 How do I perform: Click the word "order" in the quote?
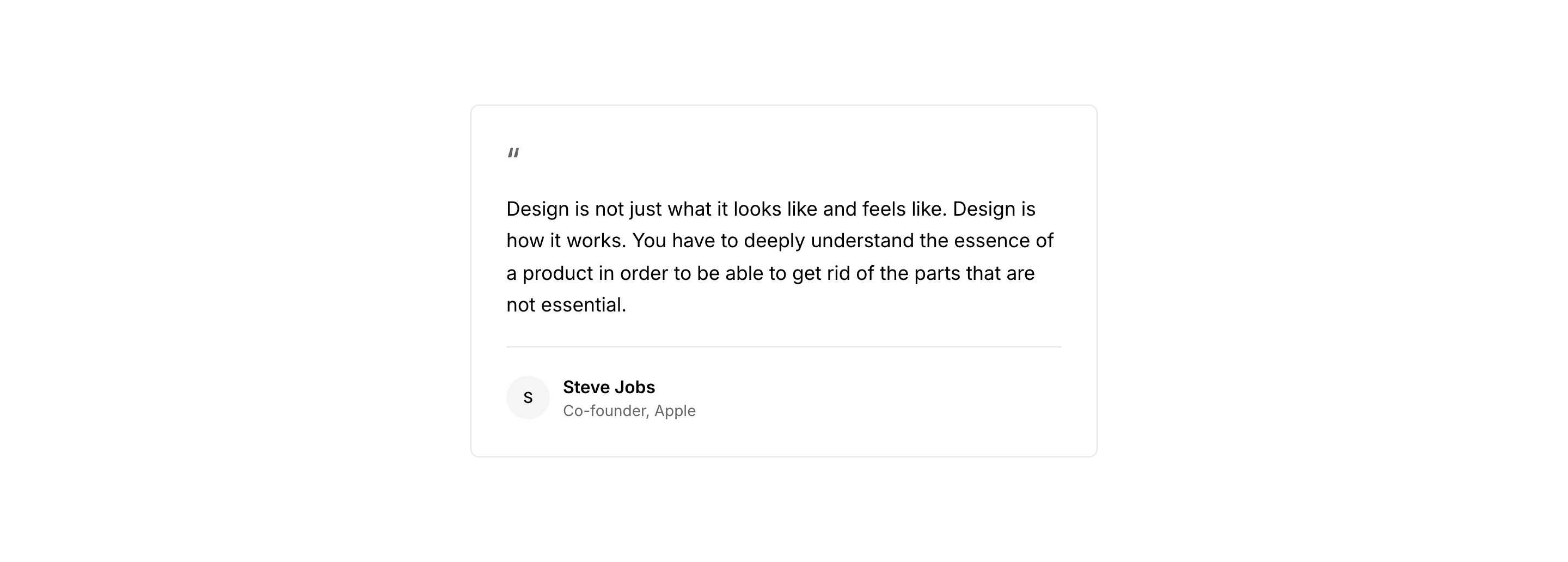pos(644,273)
